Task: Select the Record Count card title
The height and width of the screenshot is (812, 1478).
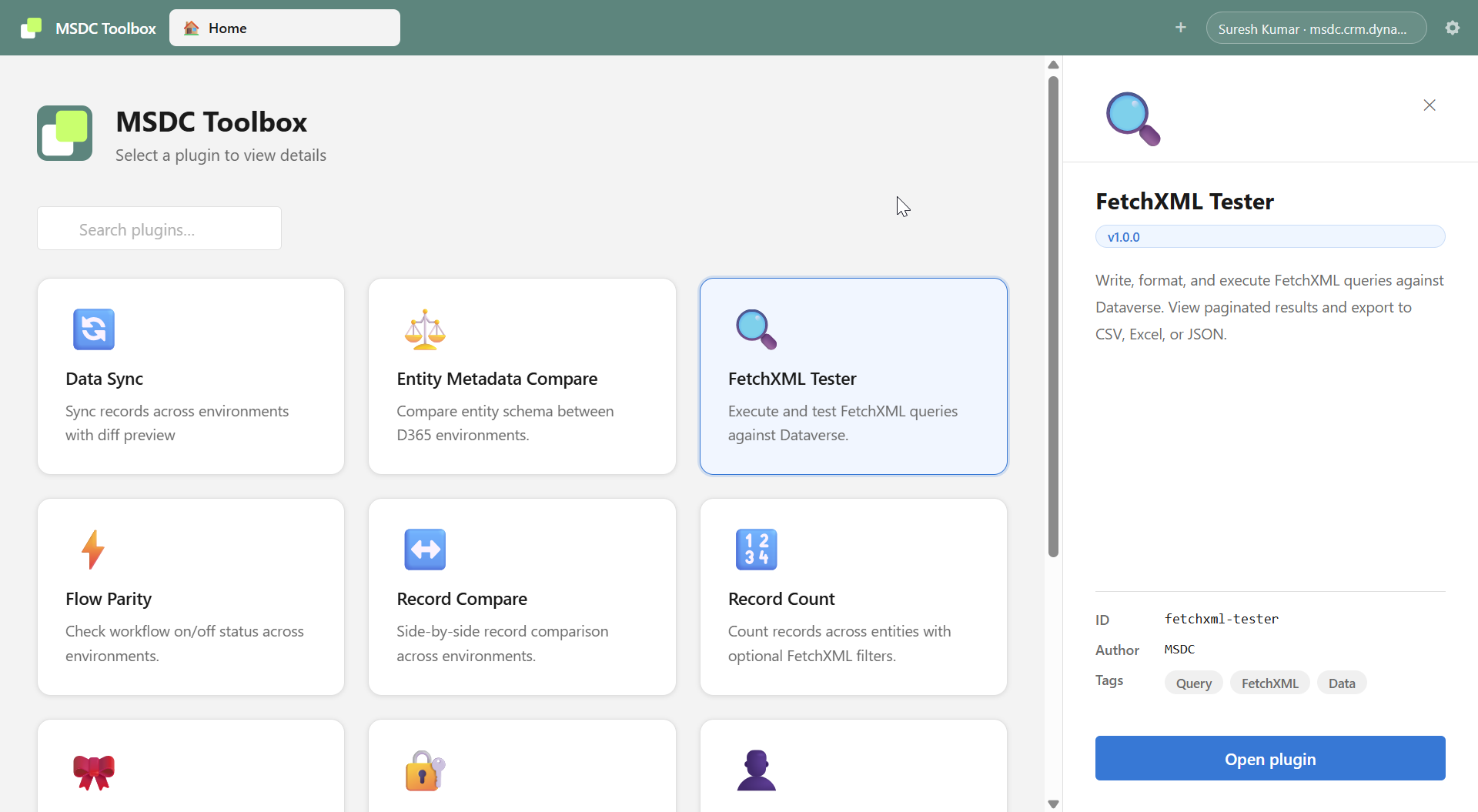Action: click(781, 599)
